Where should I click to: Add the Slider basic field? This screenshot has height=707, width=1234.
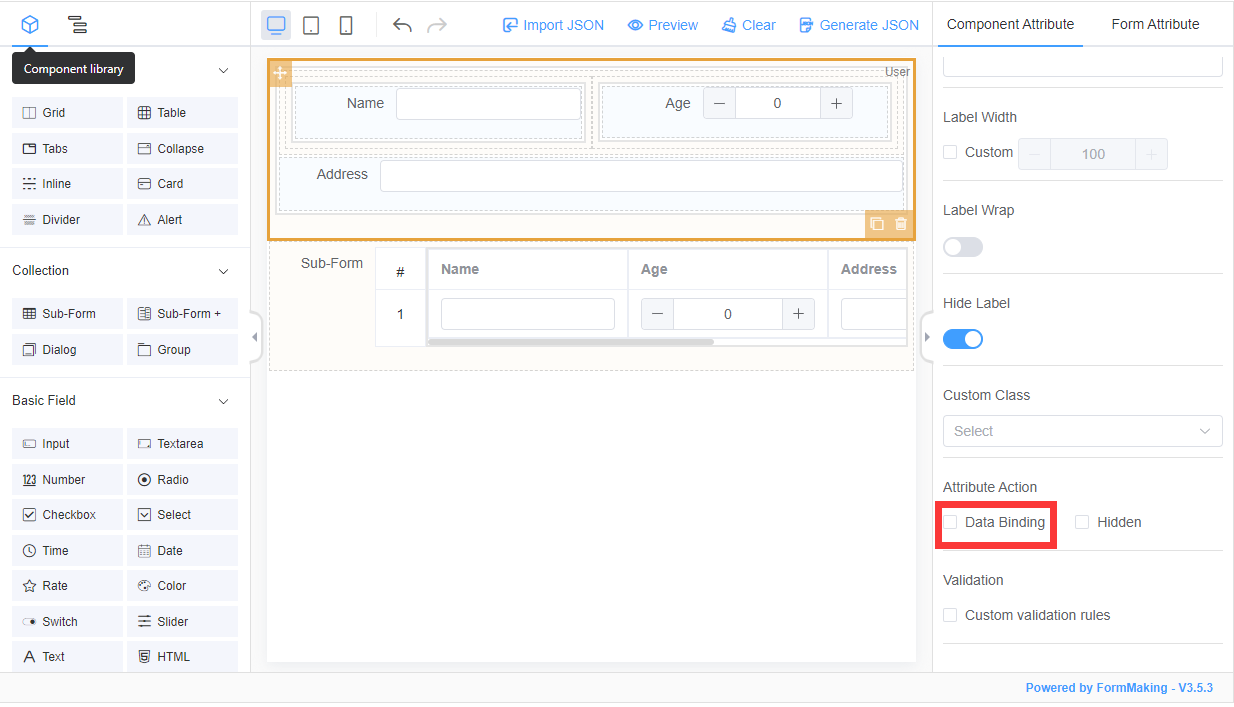coord(182,621)
